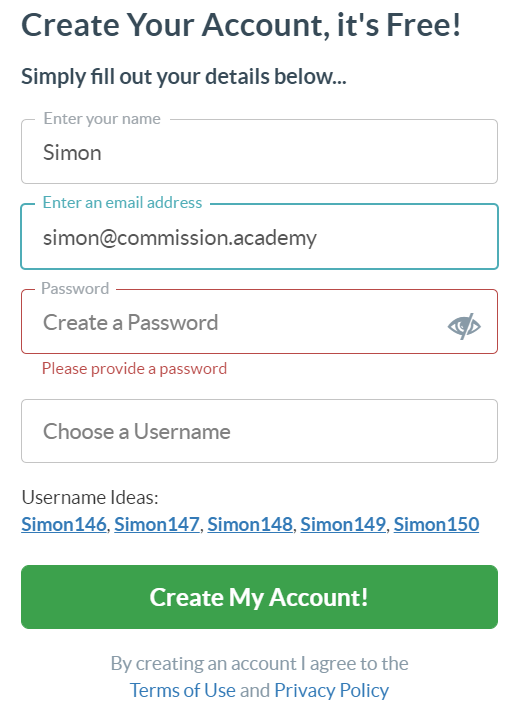Click the 'Please provide a password' error message

click(x=134, y=369)
